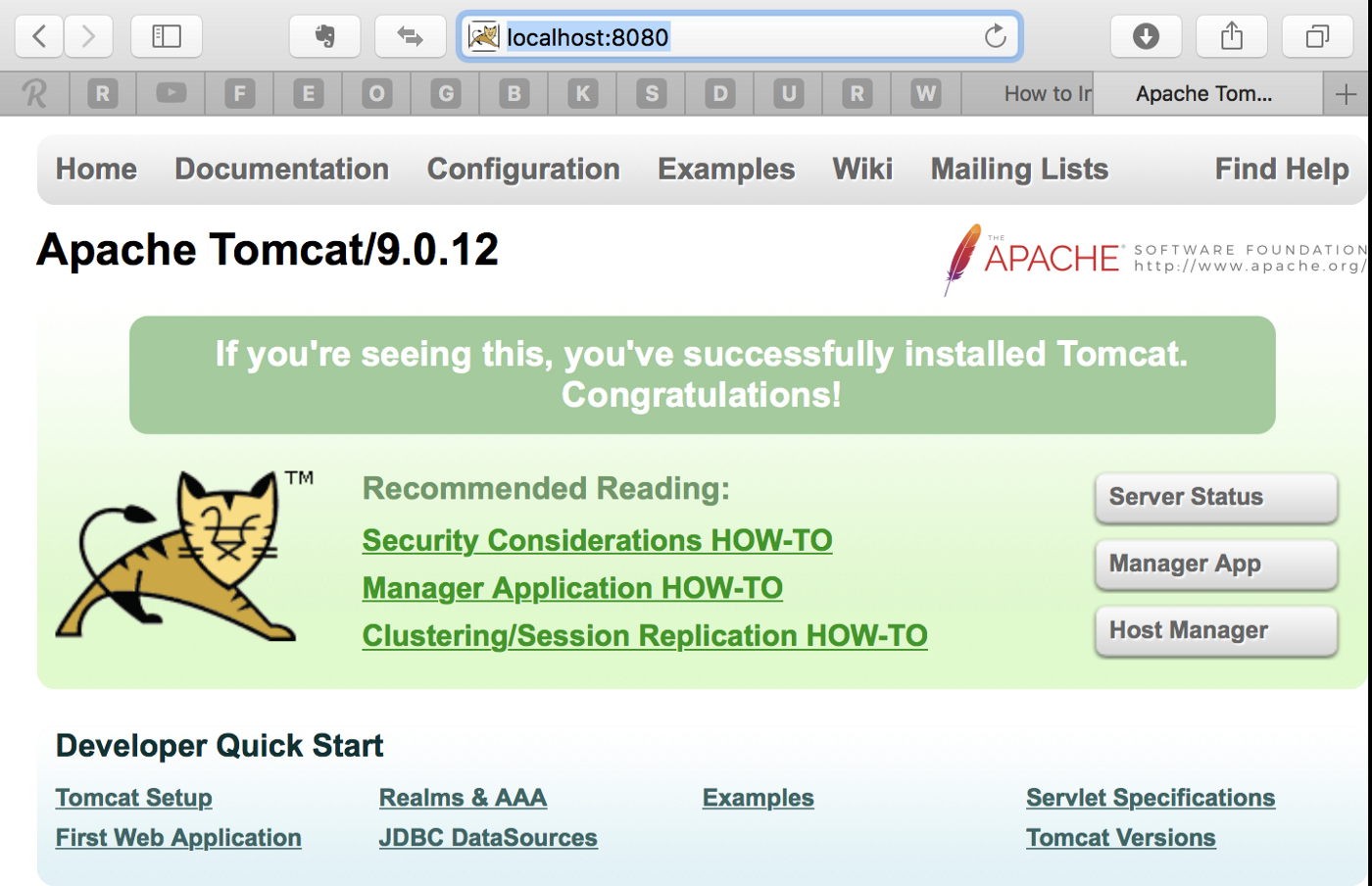Click the 'Recommended Reading:' heading
Screen dimensions: 1372x886
[546, 488]
